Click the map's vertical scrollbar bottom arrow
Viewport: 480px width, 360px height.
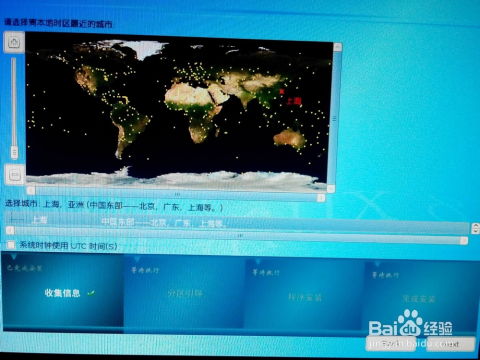(330, 189)
